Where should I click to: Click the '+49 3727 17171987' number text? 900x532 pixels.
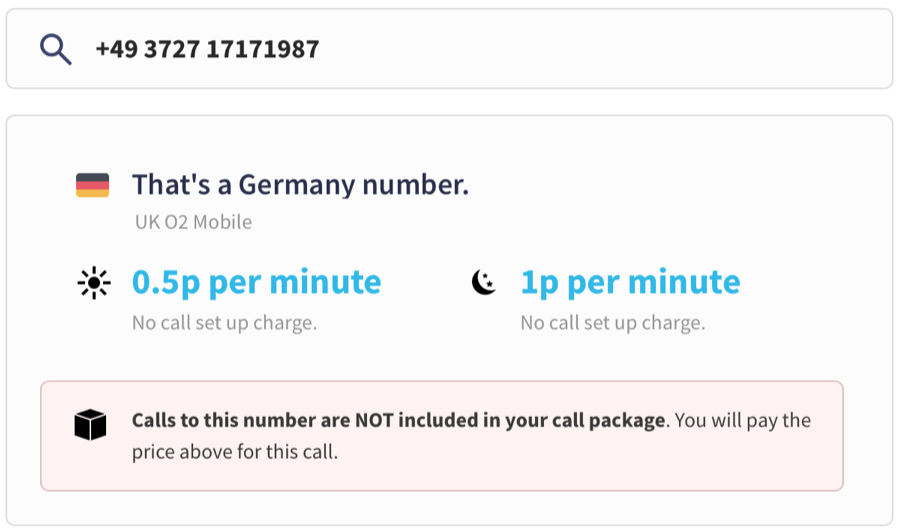point(207,49)
